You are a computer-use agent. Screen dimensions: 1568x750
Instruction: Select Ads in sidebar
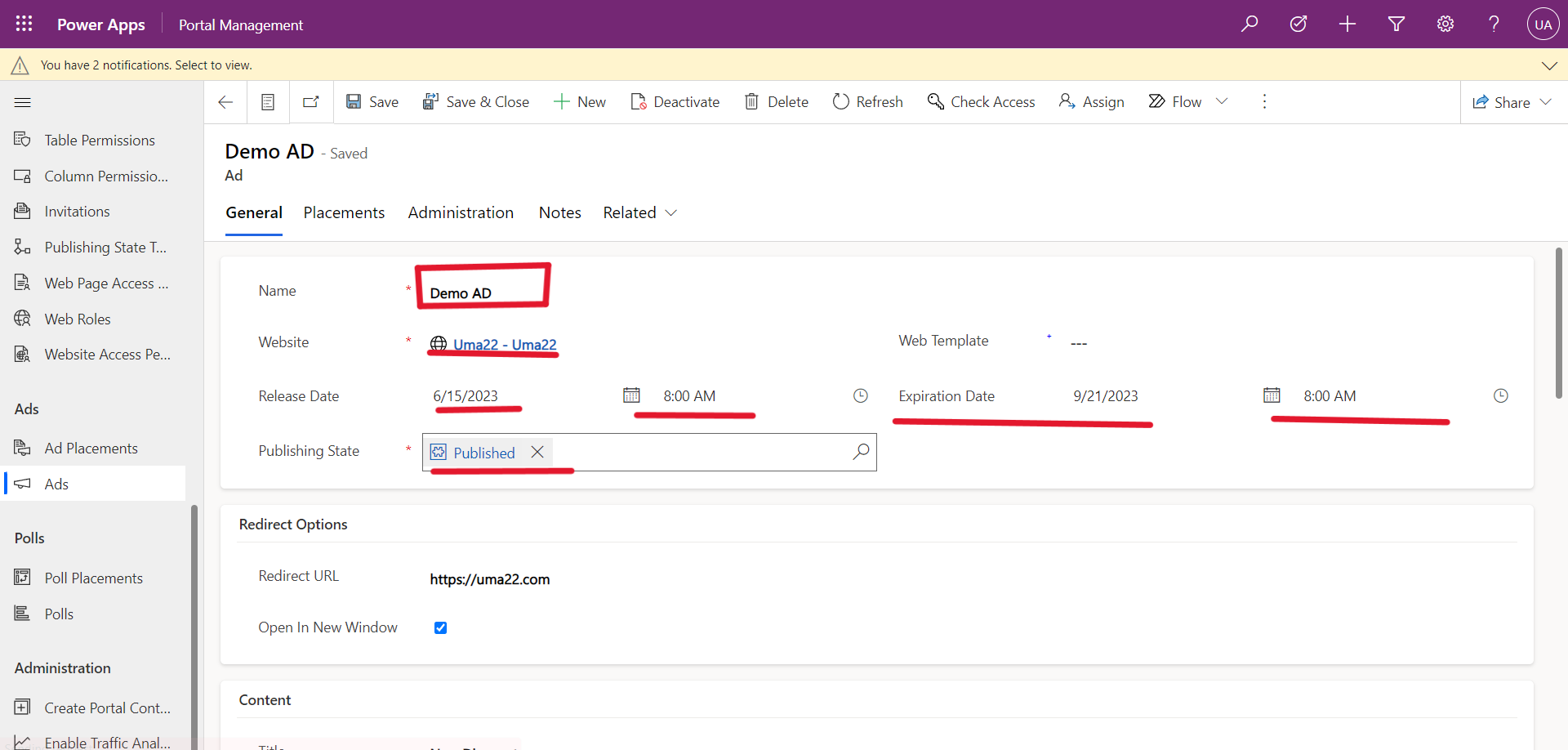[x=95, y=484]
